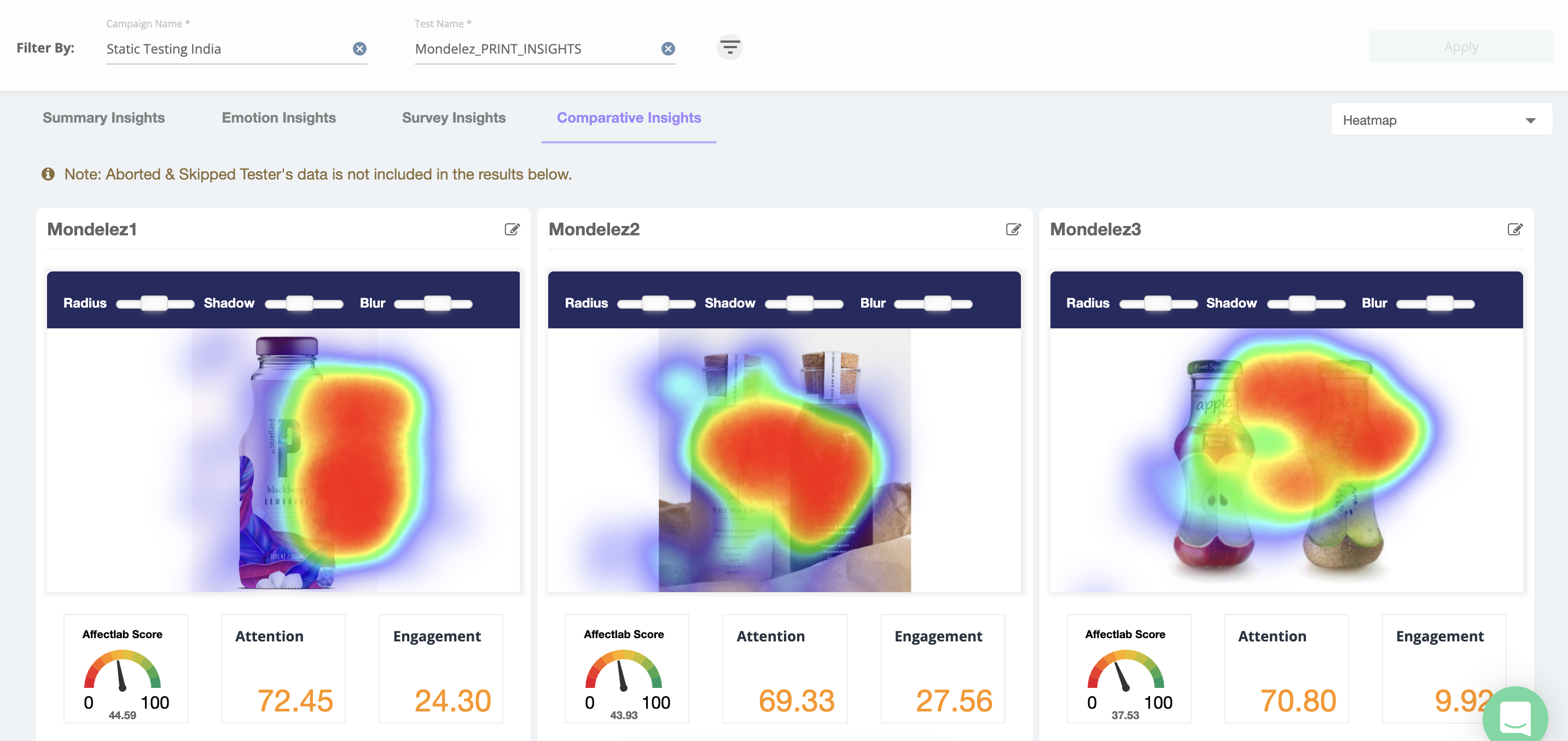This screenshot has width=1568, height=741.
Task: Click the Mondelez3 juice heatmap image
Action: click(1286, 460)
